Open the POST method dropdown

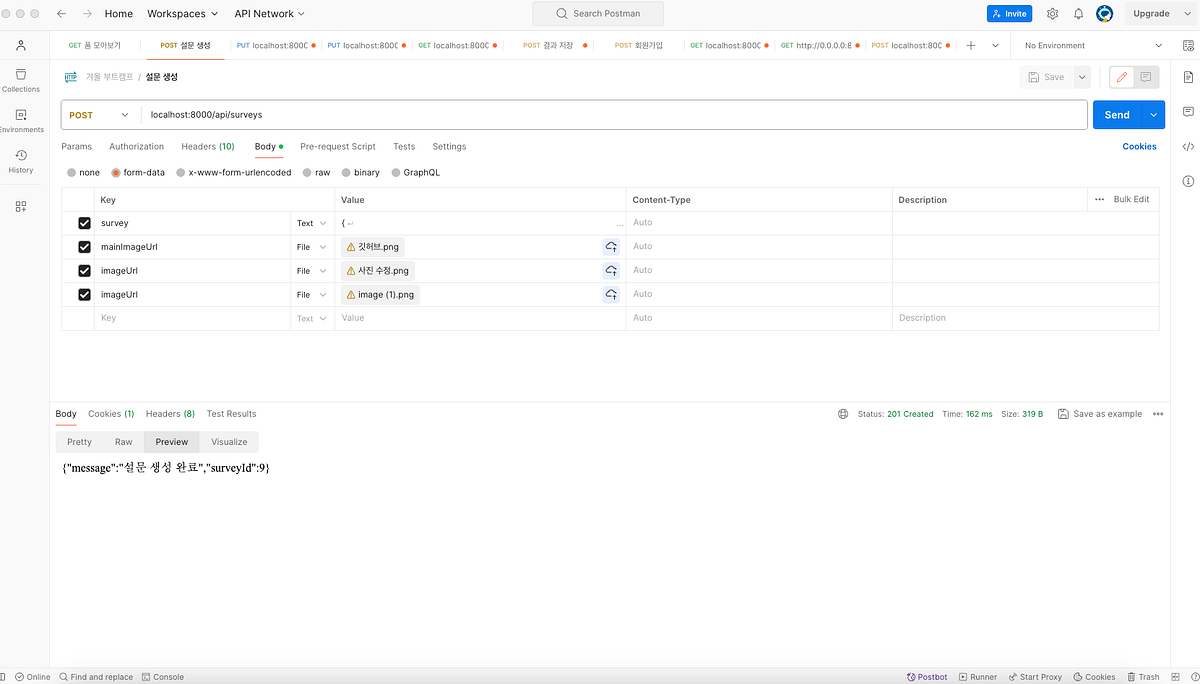99,114
